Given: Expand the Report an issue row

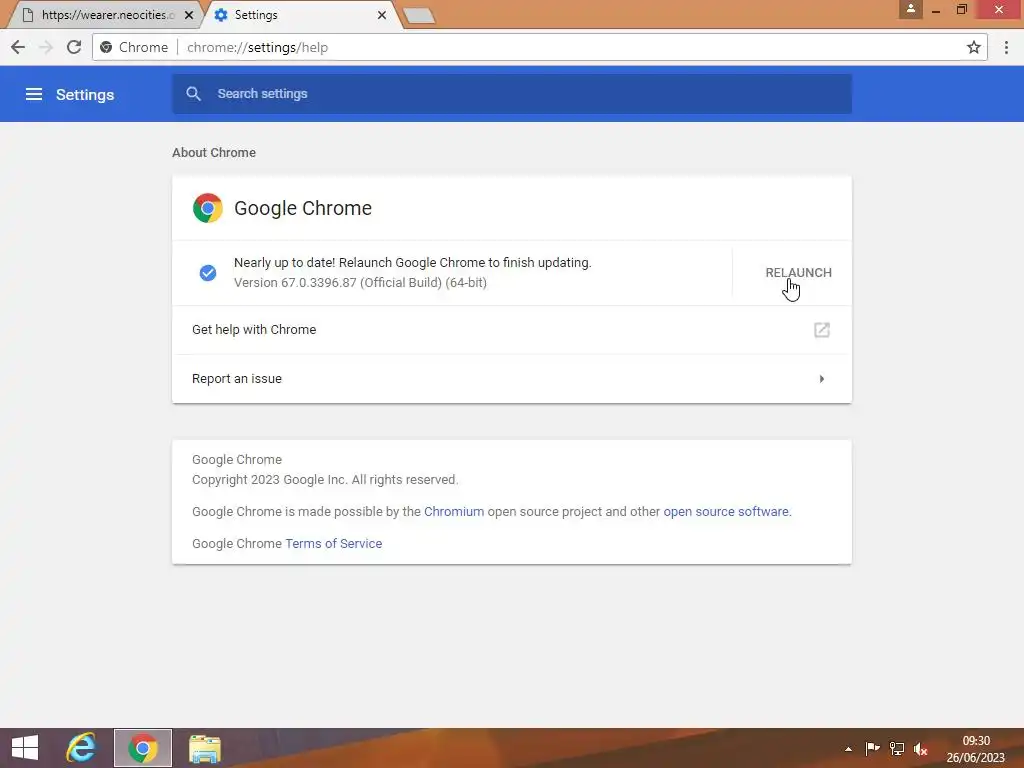Looking at the screenshot, I should pos(512,379).
